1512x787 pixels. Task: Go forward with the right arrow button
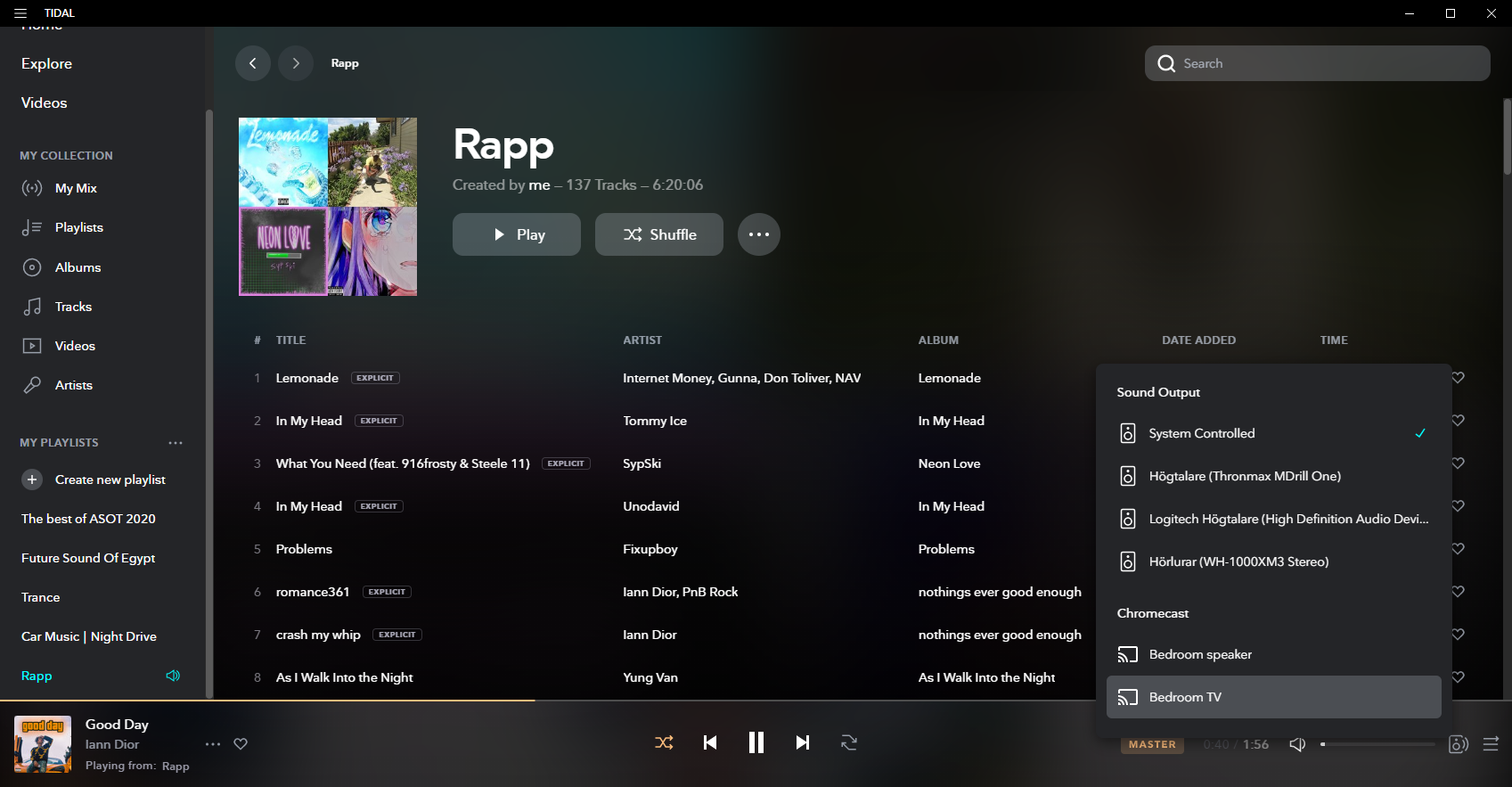point(296,63)
